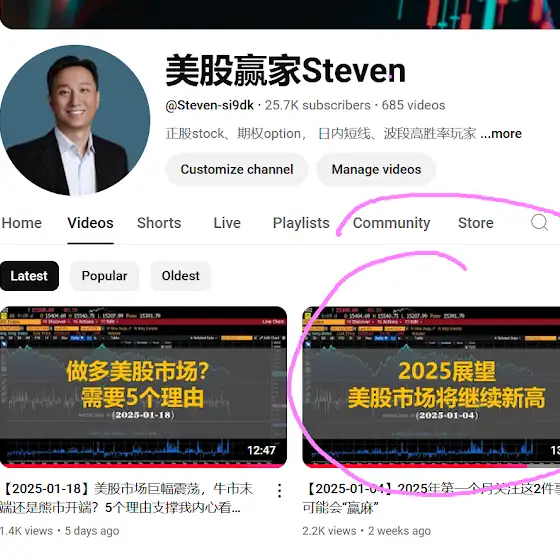The height and width of the screenshot is (560, 560).
Task: Go to the Community tab
Action: click(391, 223)
